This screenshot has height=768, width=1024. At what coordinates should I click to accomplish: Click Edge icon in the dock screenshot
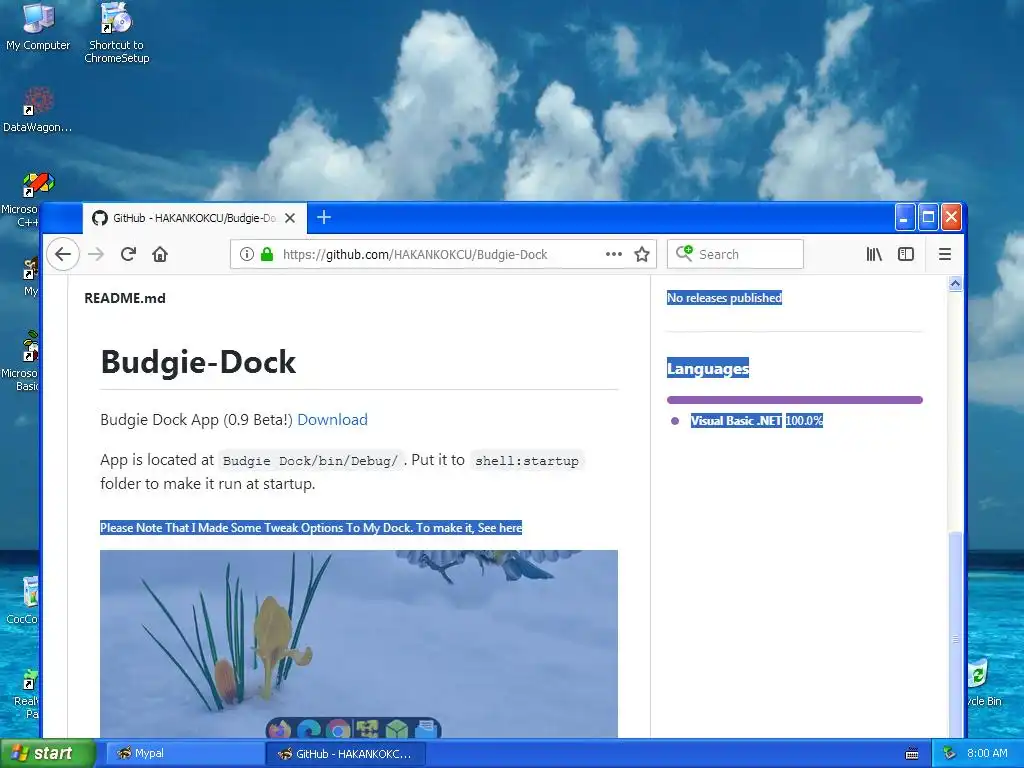(308, 728)
